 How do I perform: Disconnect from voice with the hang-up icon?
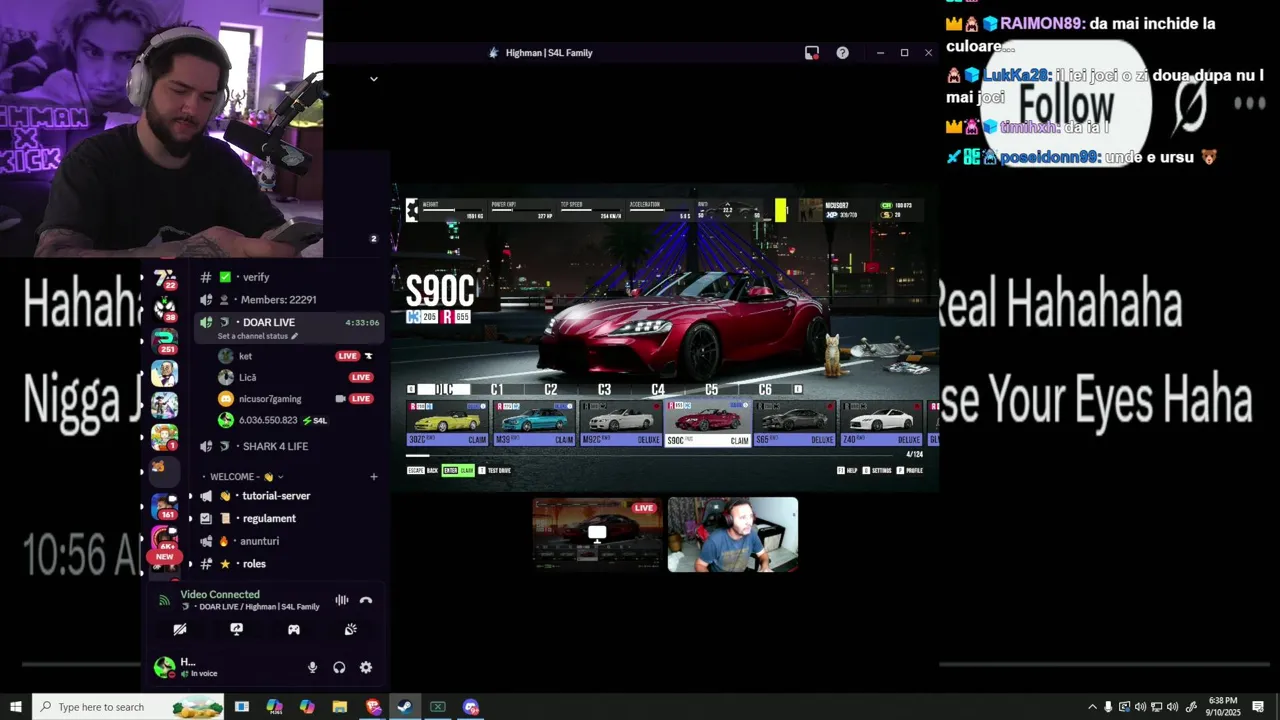tap(366, 600)
